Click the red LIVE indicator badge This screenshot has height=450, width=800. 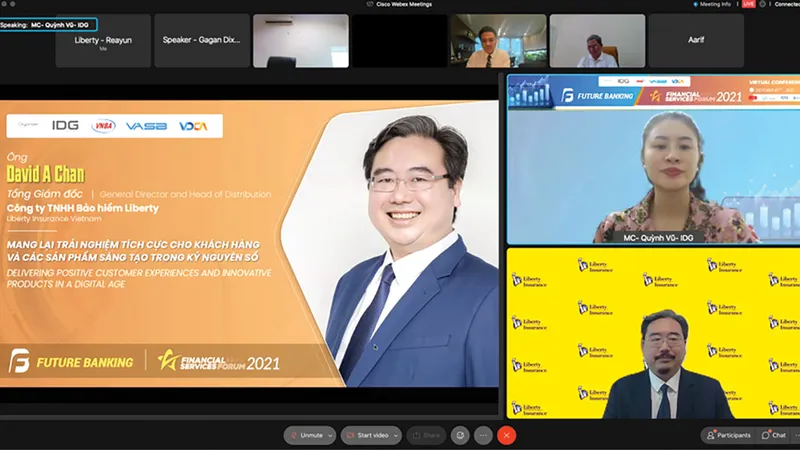pos(748,4)
